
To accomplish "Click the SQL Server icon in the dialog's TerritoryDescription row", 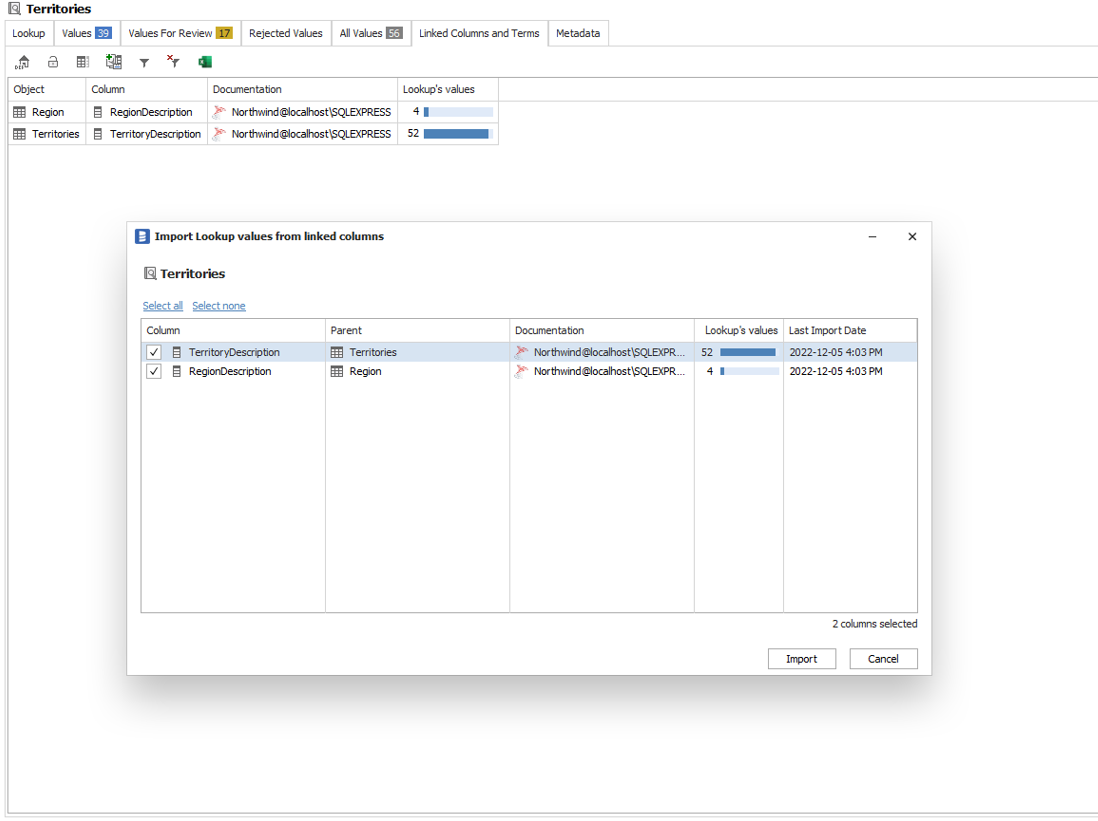I will [x=521, y=352].
